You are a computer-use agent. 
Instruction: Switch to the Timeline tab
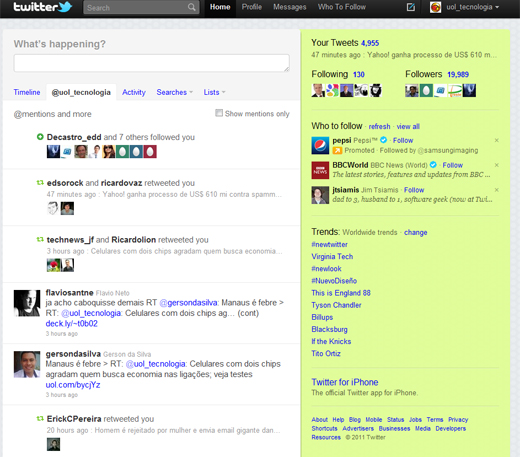[27, 92]
